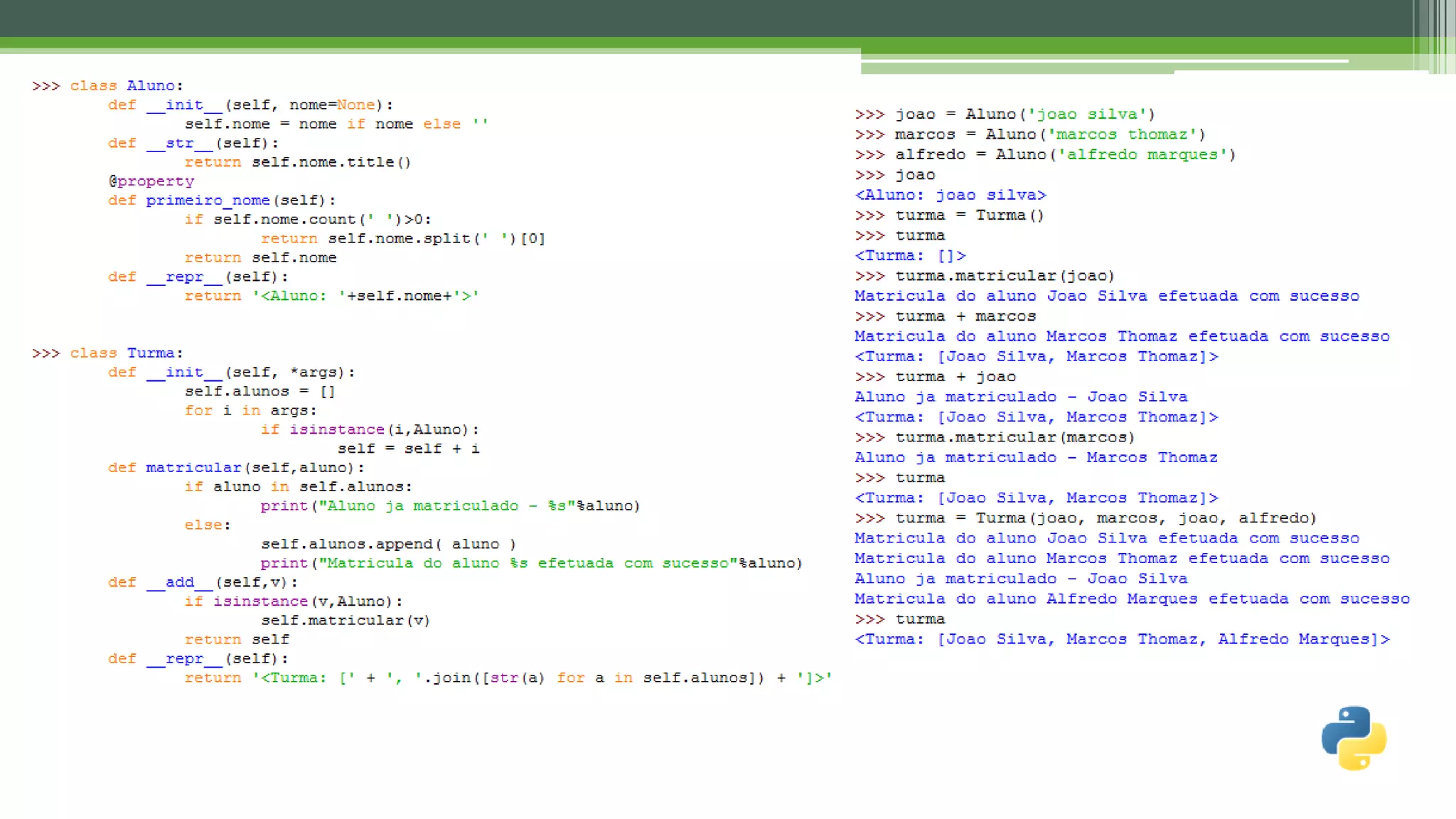This screenshot has width=1456, height=819.
Task: Click 'Matricula do aluno Alfredo Marques' output line
Action: [1132, 599]
